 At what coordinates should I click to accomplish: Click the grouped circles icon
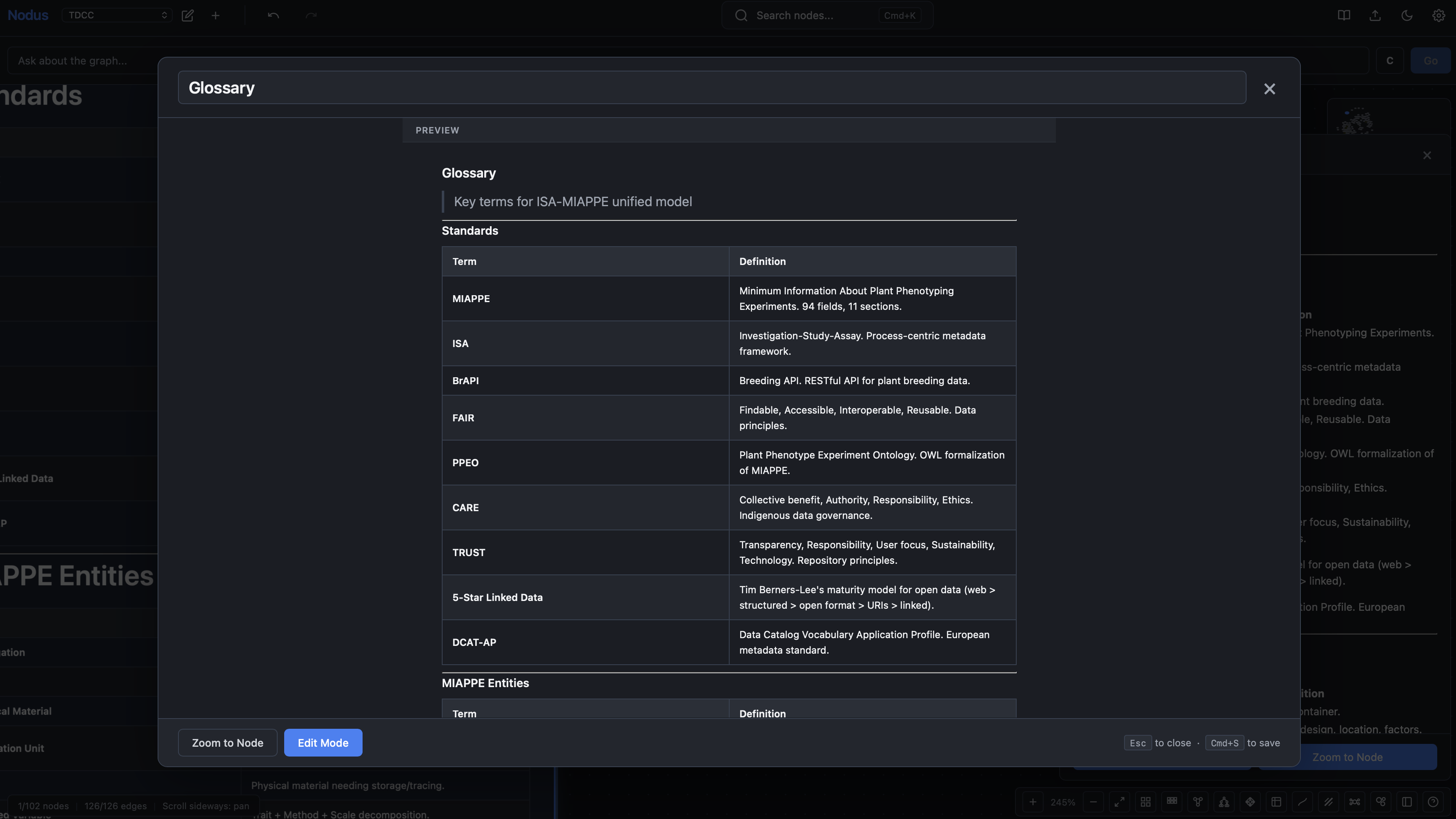tap(1381, 802)
